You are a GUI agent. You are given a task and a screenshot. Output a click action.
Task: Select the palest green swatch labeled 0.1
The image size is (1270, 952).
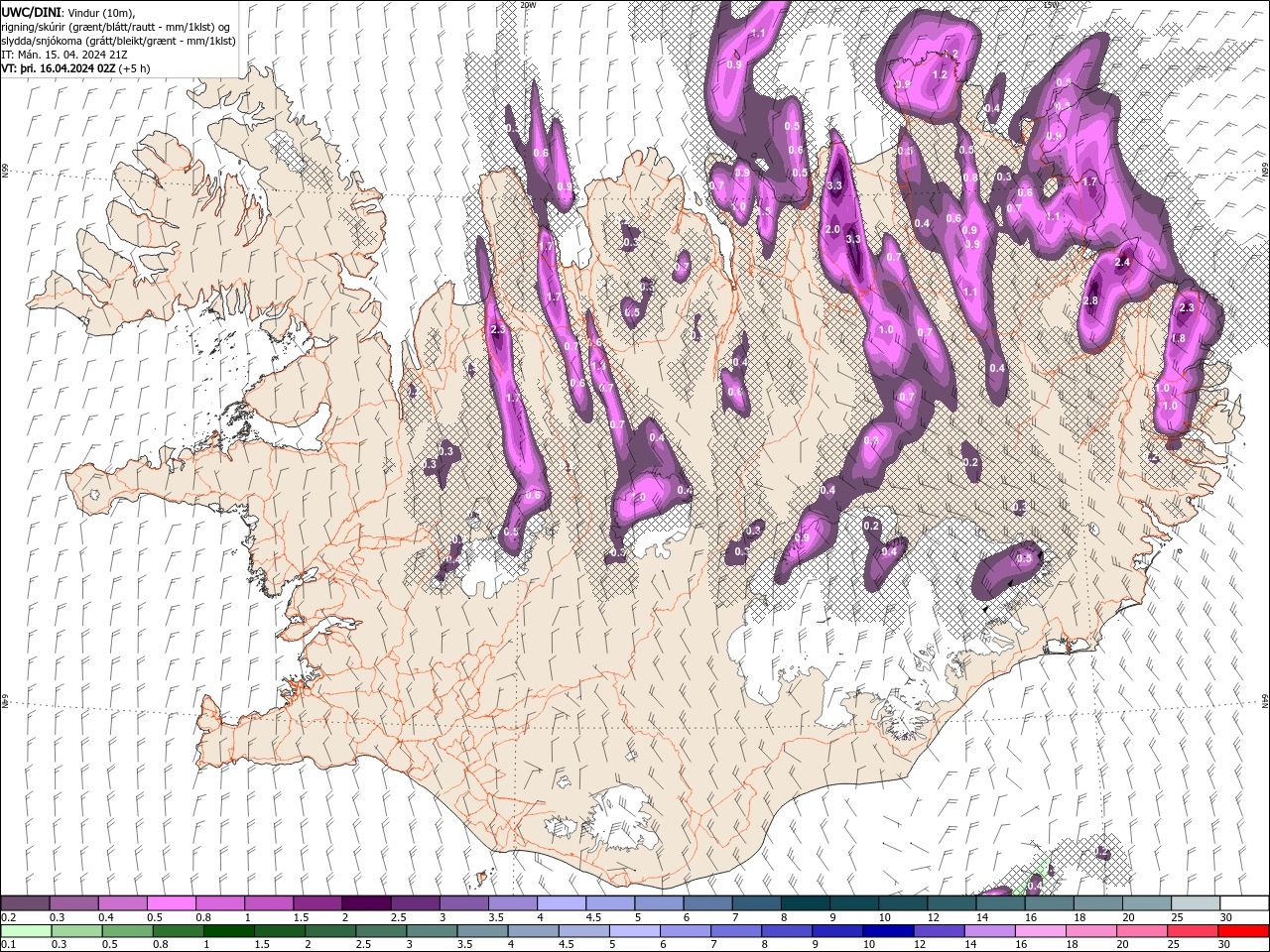click(x=26, y=931)
